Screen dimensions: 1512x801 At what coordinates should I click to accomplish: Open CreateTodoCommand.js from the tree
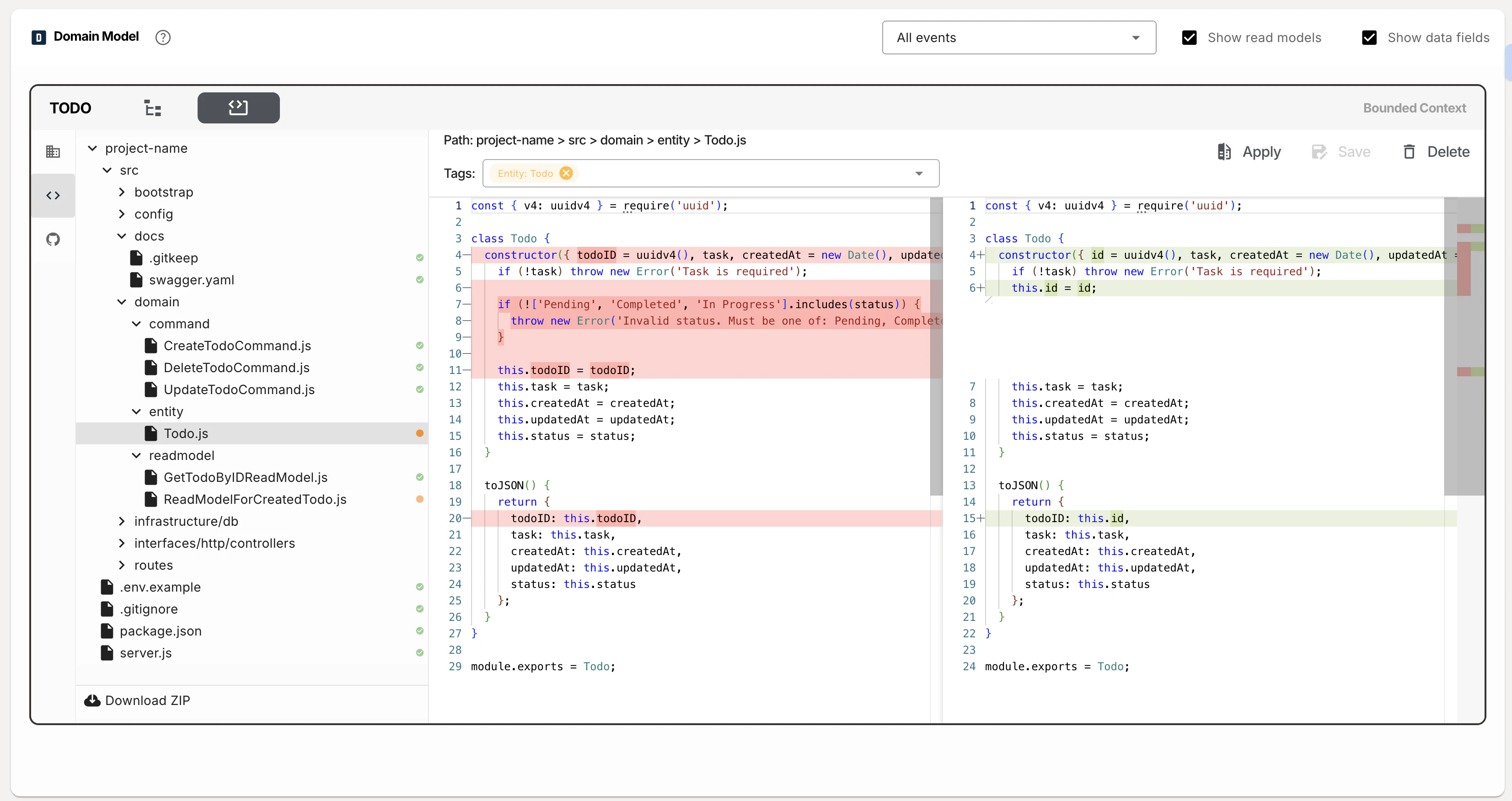tap(237, 346)
